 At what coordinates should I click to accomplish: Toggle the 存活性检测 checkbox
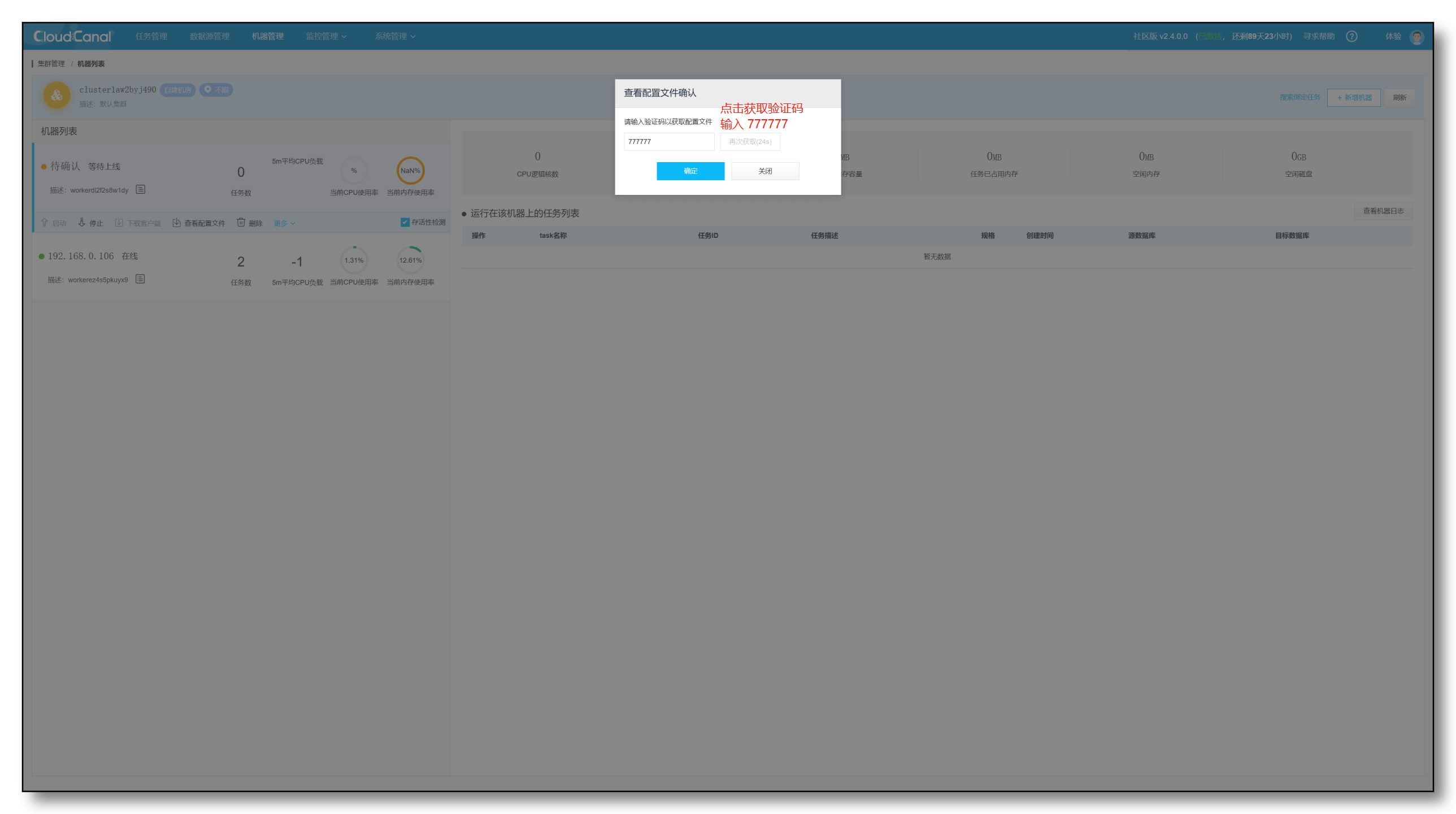[x=405, y=222]
